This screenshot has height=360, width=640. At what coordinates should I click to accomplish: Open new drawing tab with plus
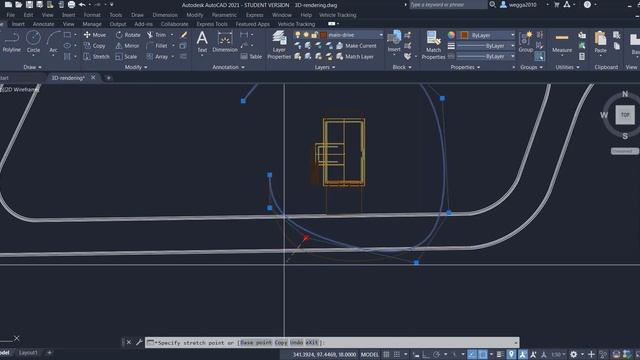coord(109,78)
